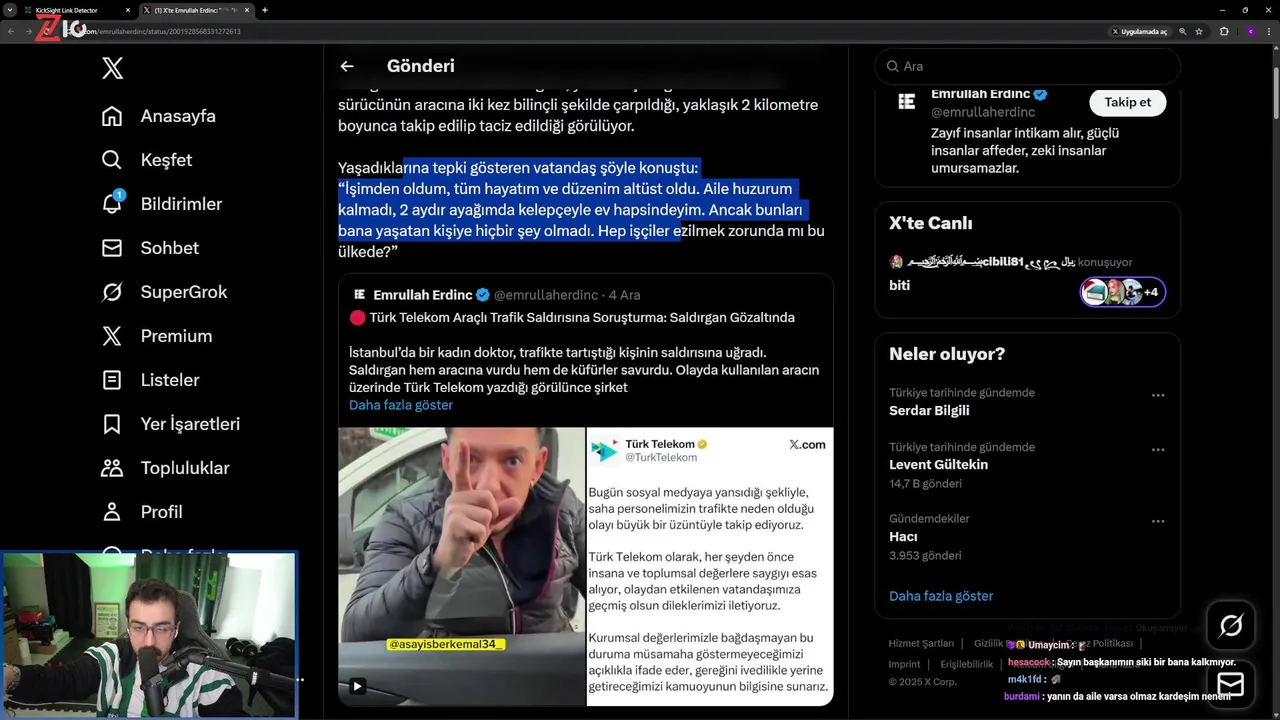This screenshot has height=720, width=1280.
Task: Open the tab search dropdown arrow
Action: [10, 10]
